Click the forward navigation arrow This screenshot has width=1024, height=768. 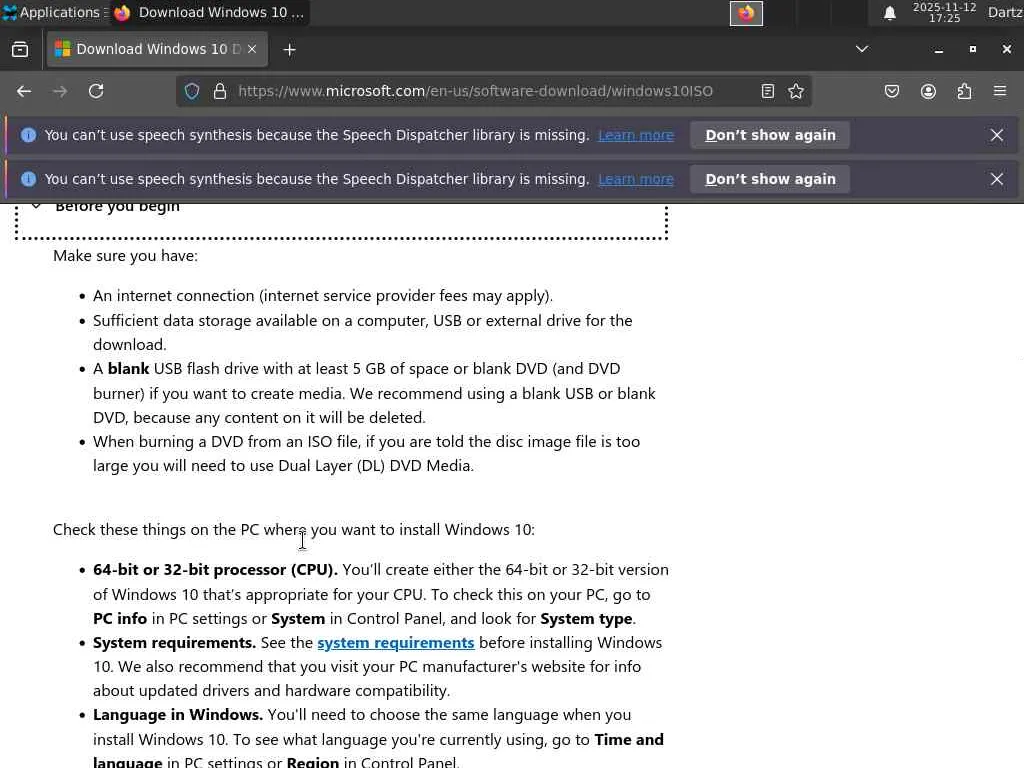(60, 91)
